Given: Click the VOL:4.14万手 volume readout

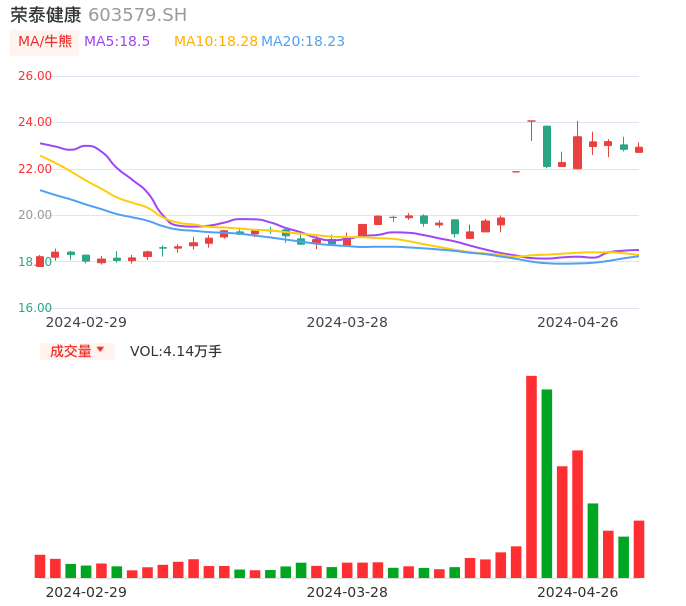Looking at the screenshot, I should tap(176, 351).
